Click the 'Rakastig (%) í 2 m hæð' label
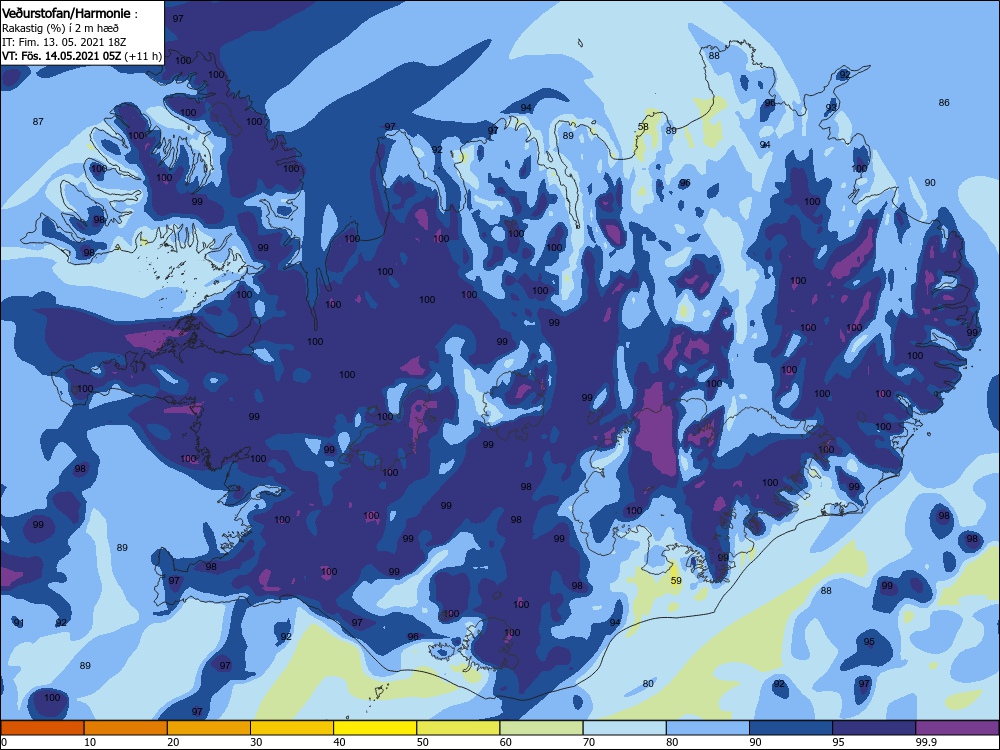The image size is (1000, 750). coord(60,28)
